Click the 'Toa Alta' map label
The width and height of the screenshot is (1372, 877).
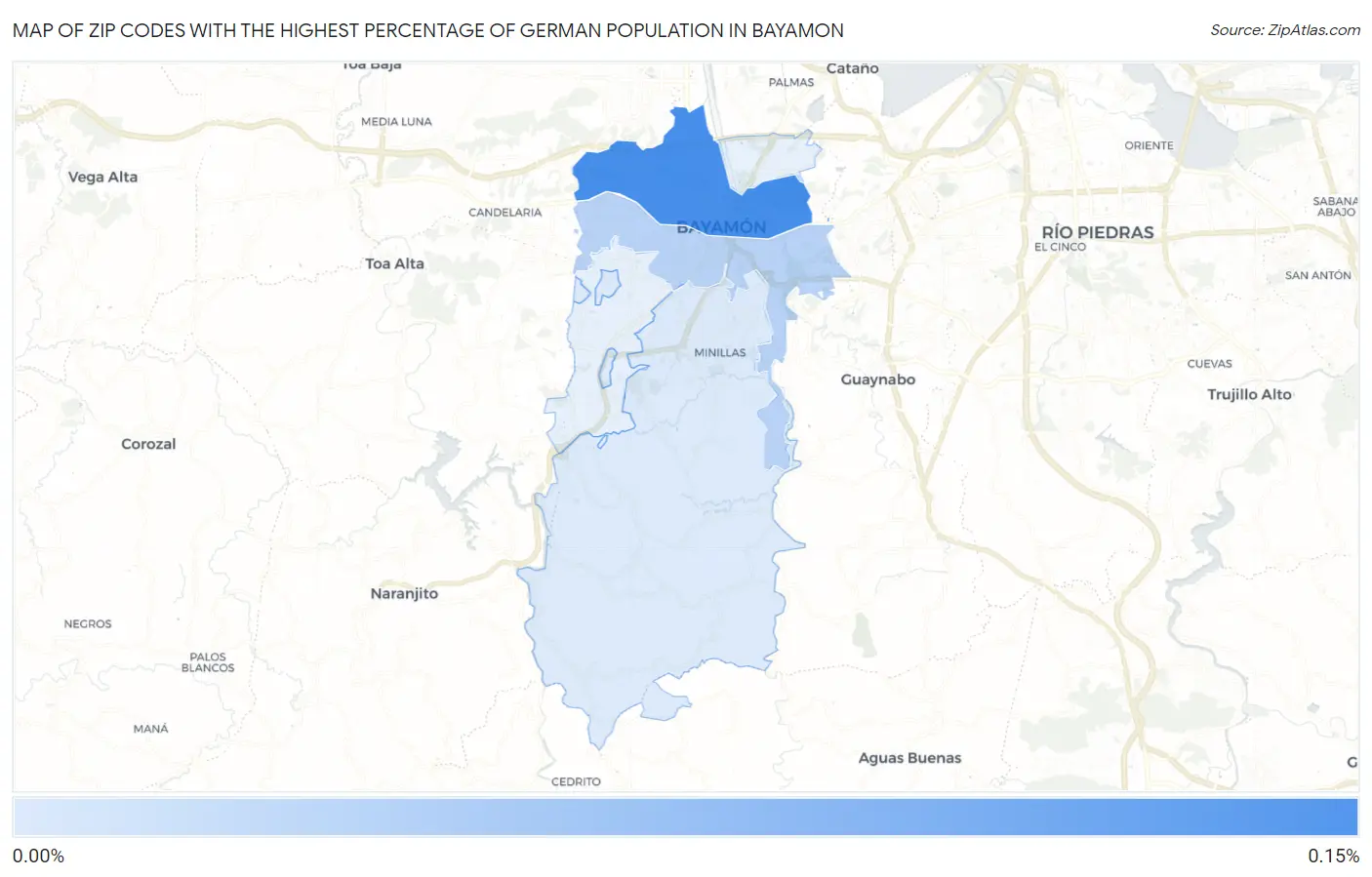point(394,263)
